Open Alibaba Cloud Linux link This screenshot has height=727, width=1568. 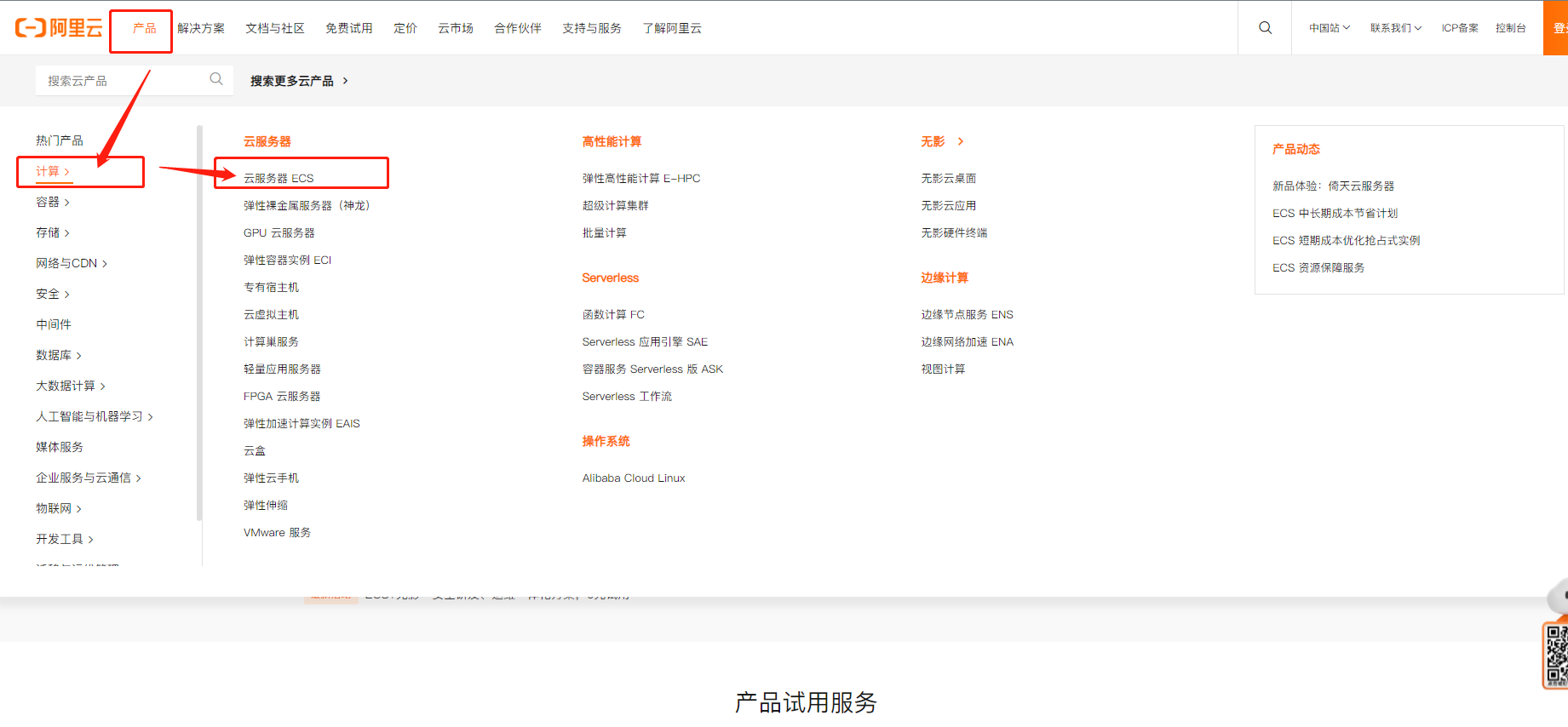634,478
